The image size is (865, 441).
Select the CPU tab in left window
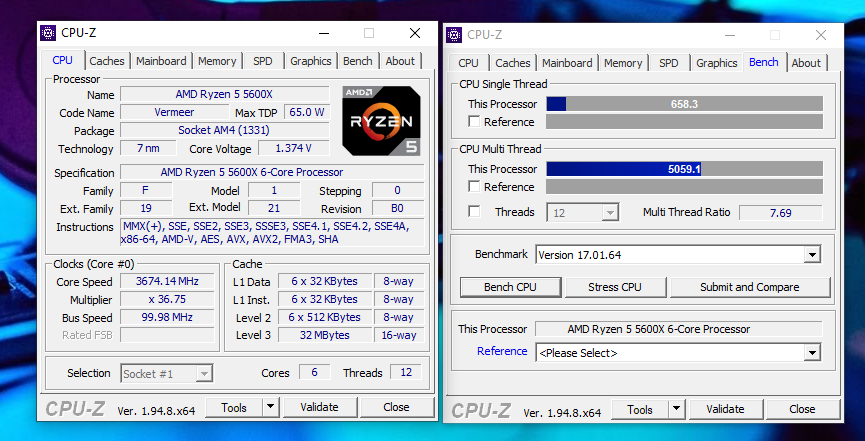(x=62, y=60)
